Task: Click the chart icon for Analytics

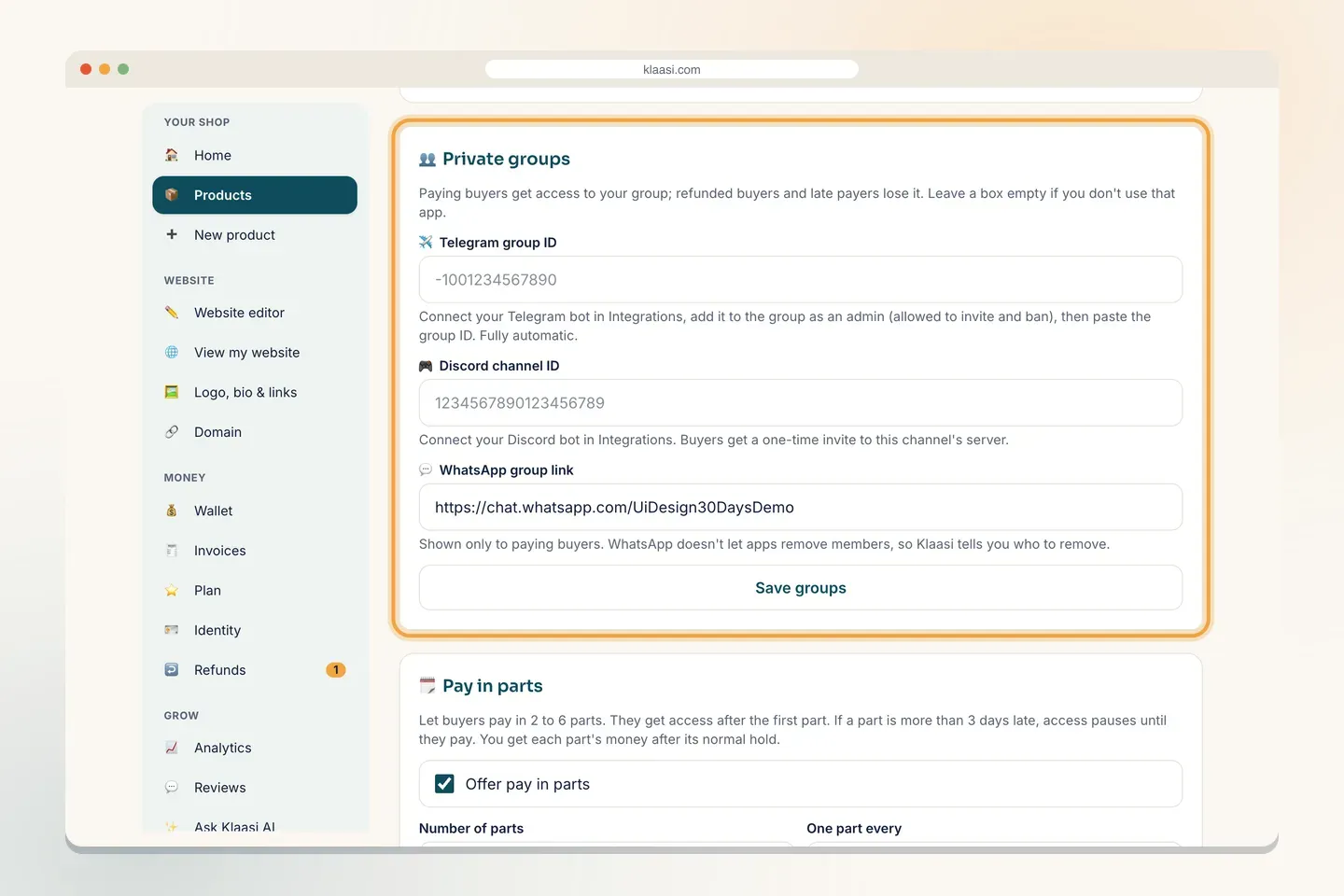Action: [172, 748]
